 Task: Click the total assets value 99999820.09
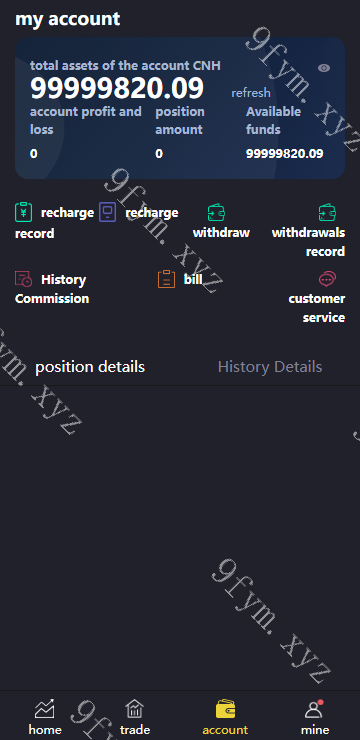(117, 88)
